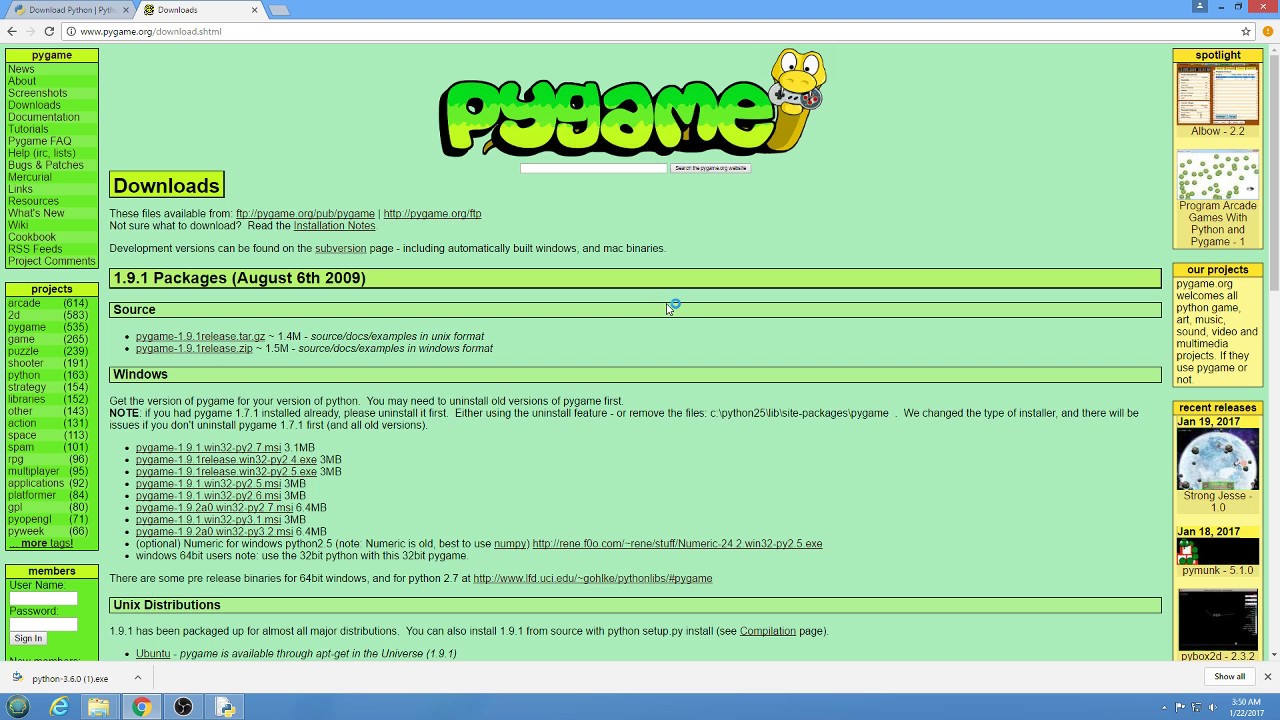
Task: Click the pygame site search field
Action: [x=593, y=168]
